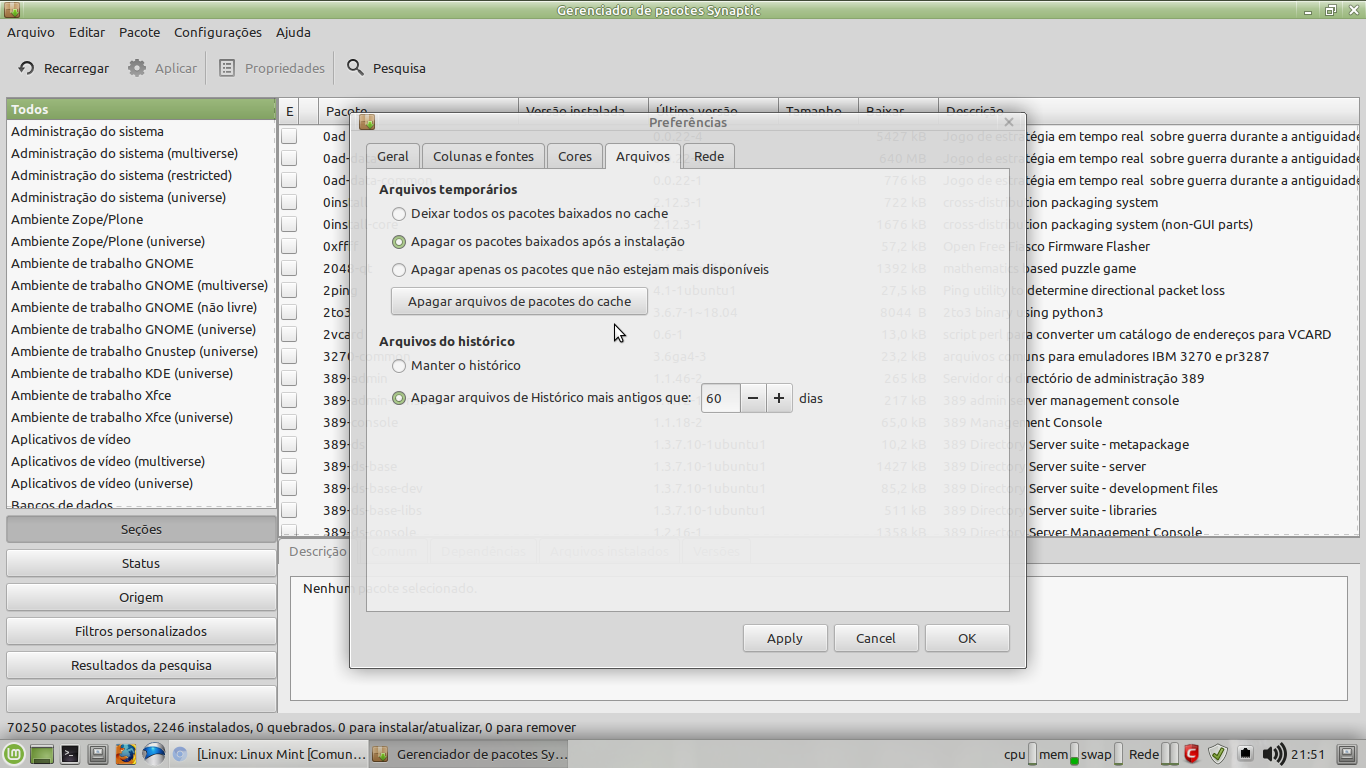
Task: Open Propriedades from the toolbar
Action: click(x=272, y=68)
